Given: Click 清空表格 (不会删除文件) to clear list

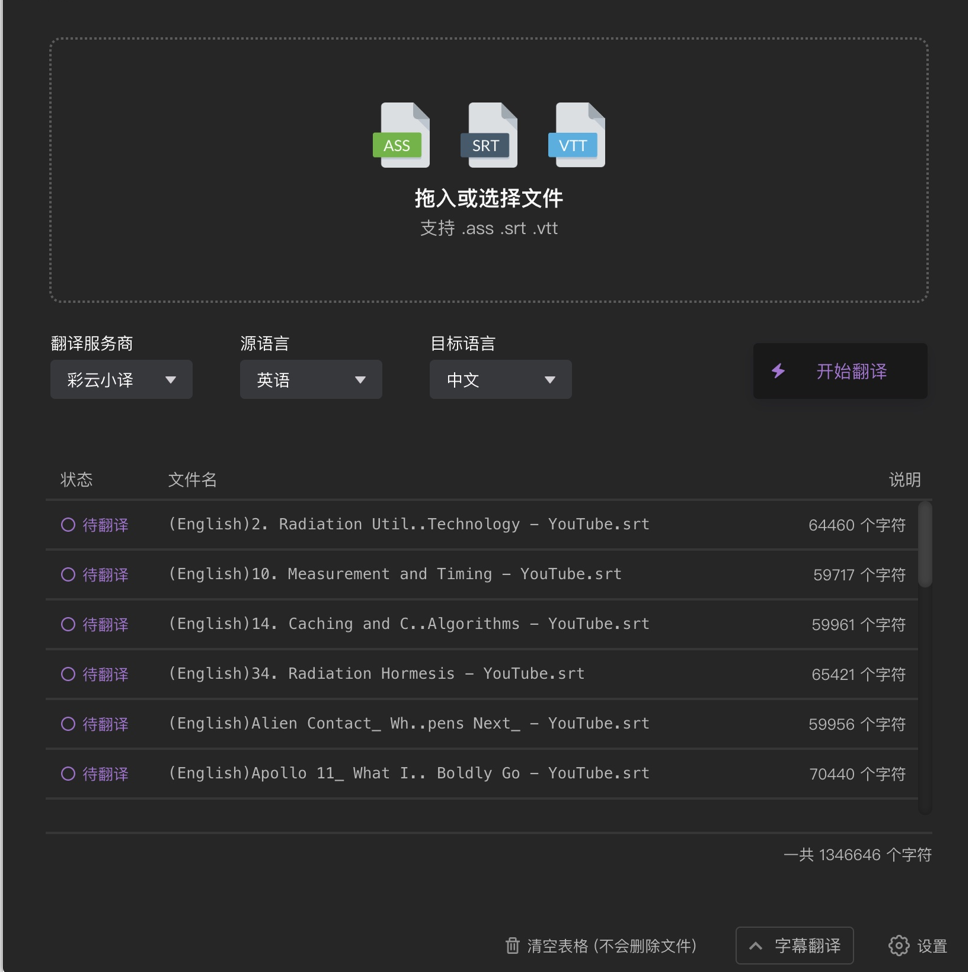Looking at the screenshot, I should [611, 945].
